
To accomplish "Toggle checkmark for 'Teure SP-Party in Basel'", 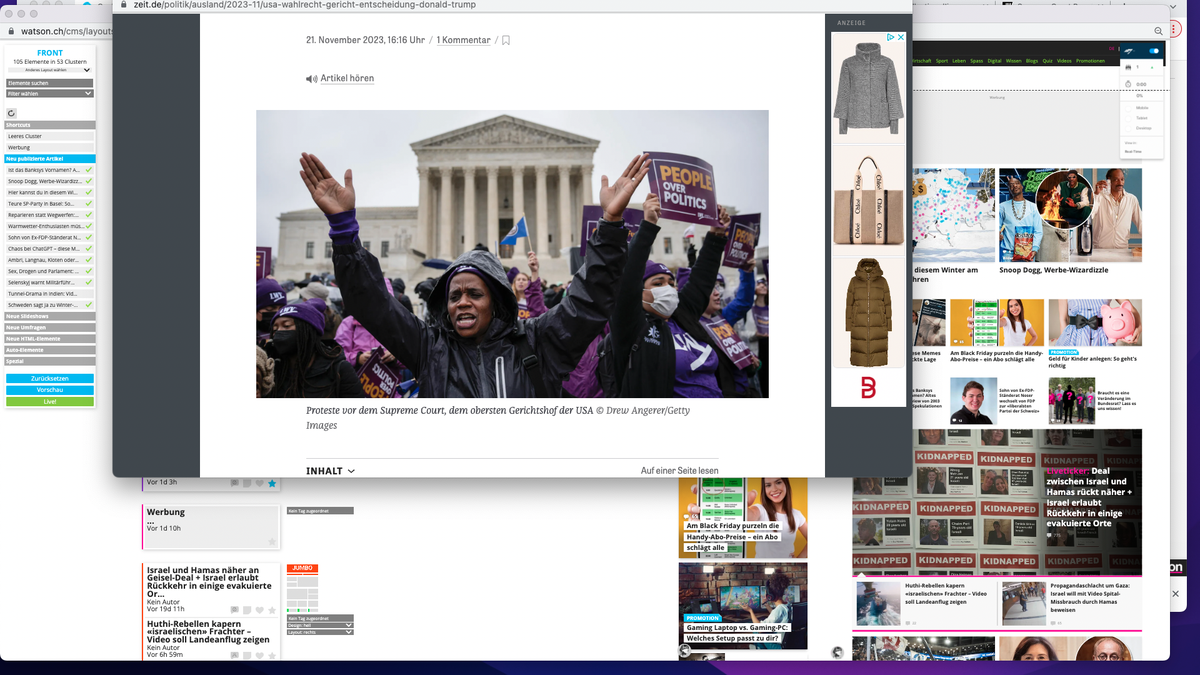I will 89,203.
